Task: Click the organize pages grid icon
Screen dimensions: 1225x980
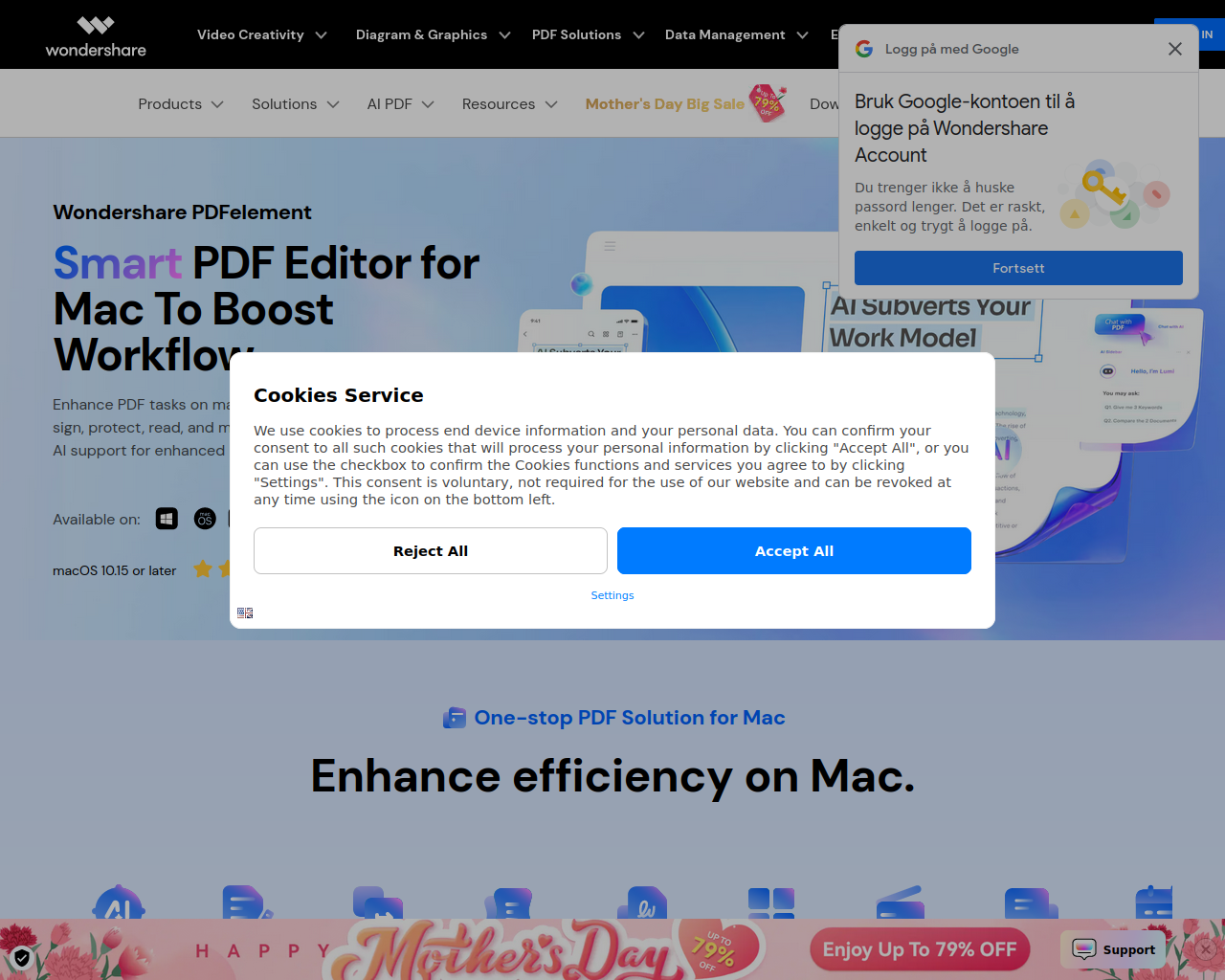Action: [771, 903]
